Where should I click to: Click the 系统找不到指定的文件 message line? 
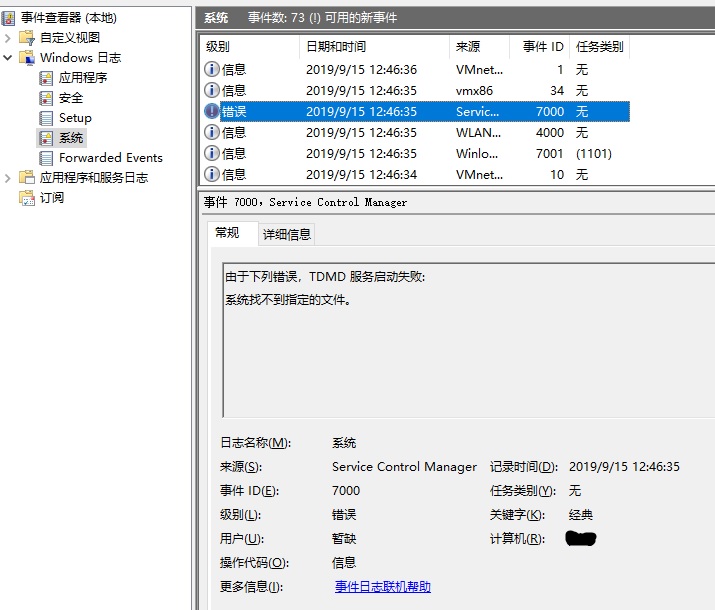pyautogui.click(x=288, y=300)
